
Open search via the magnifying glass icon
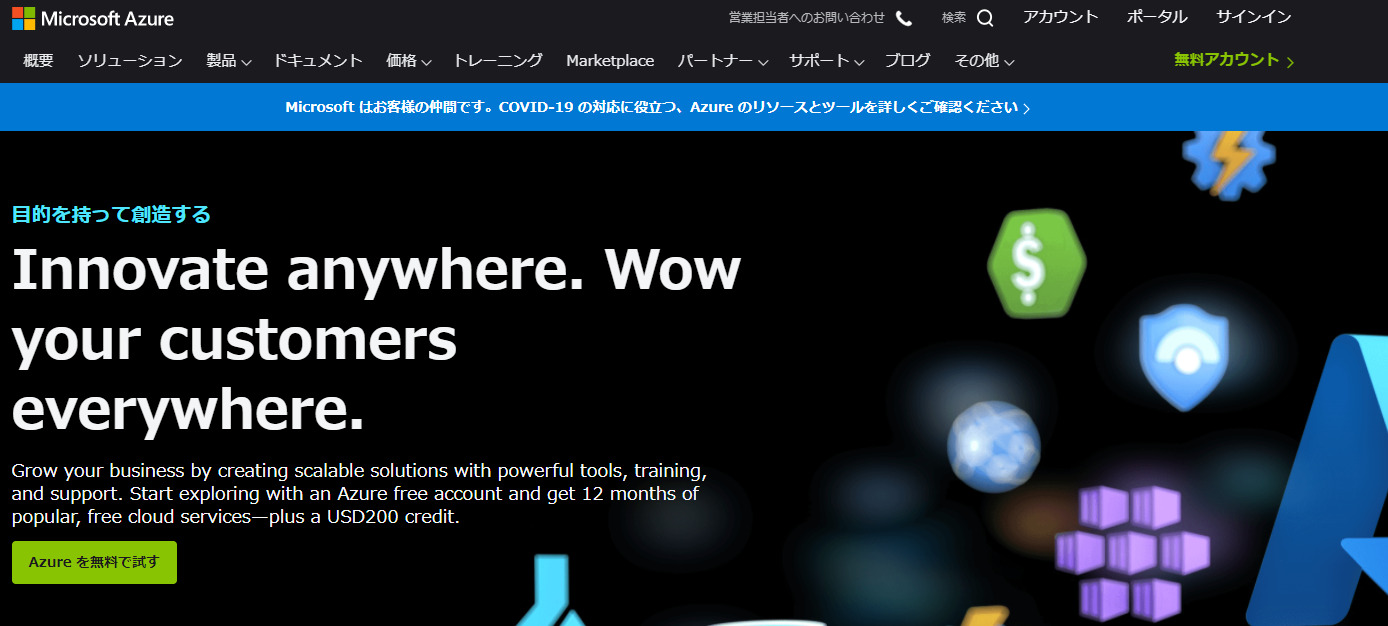point(985,18)
